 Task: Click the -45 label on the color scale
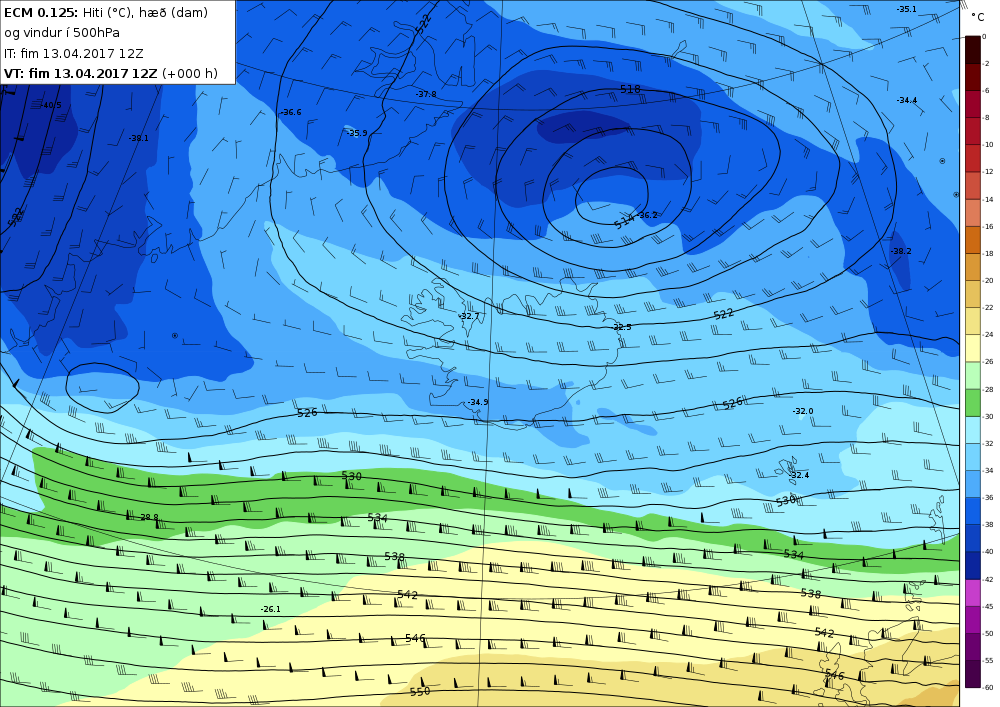pos(987,606)
